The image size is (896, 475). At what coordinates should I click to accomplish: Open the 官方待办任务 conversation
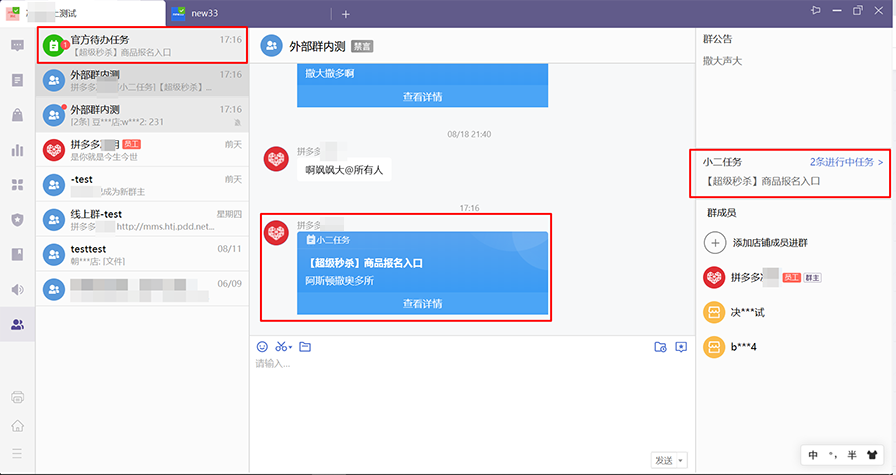click(x=142, y=45)
